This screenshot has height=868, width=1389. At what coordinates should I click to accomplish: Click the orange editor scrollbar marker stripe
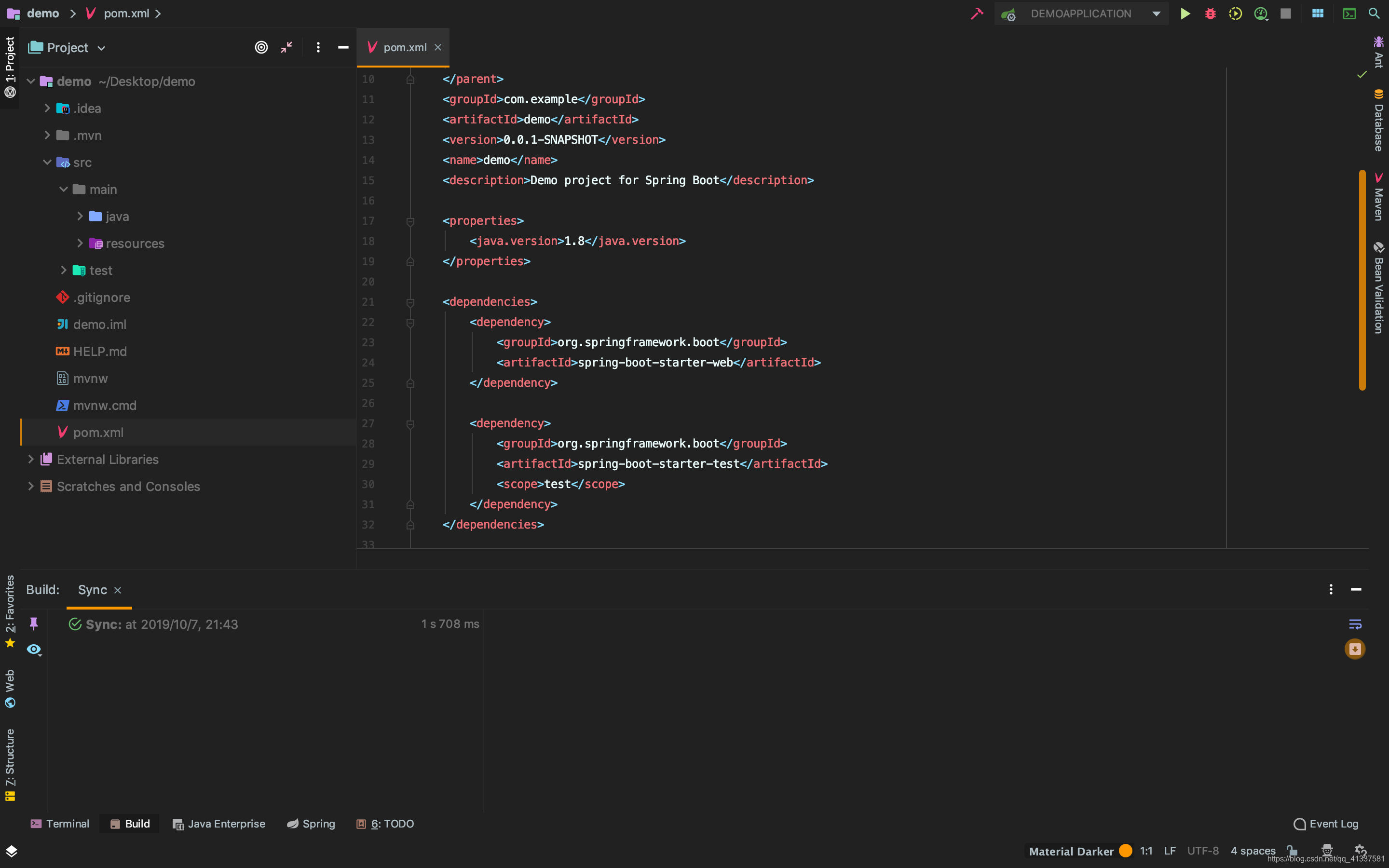point(1362,280)
